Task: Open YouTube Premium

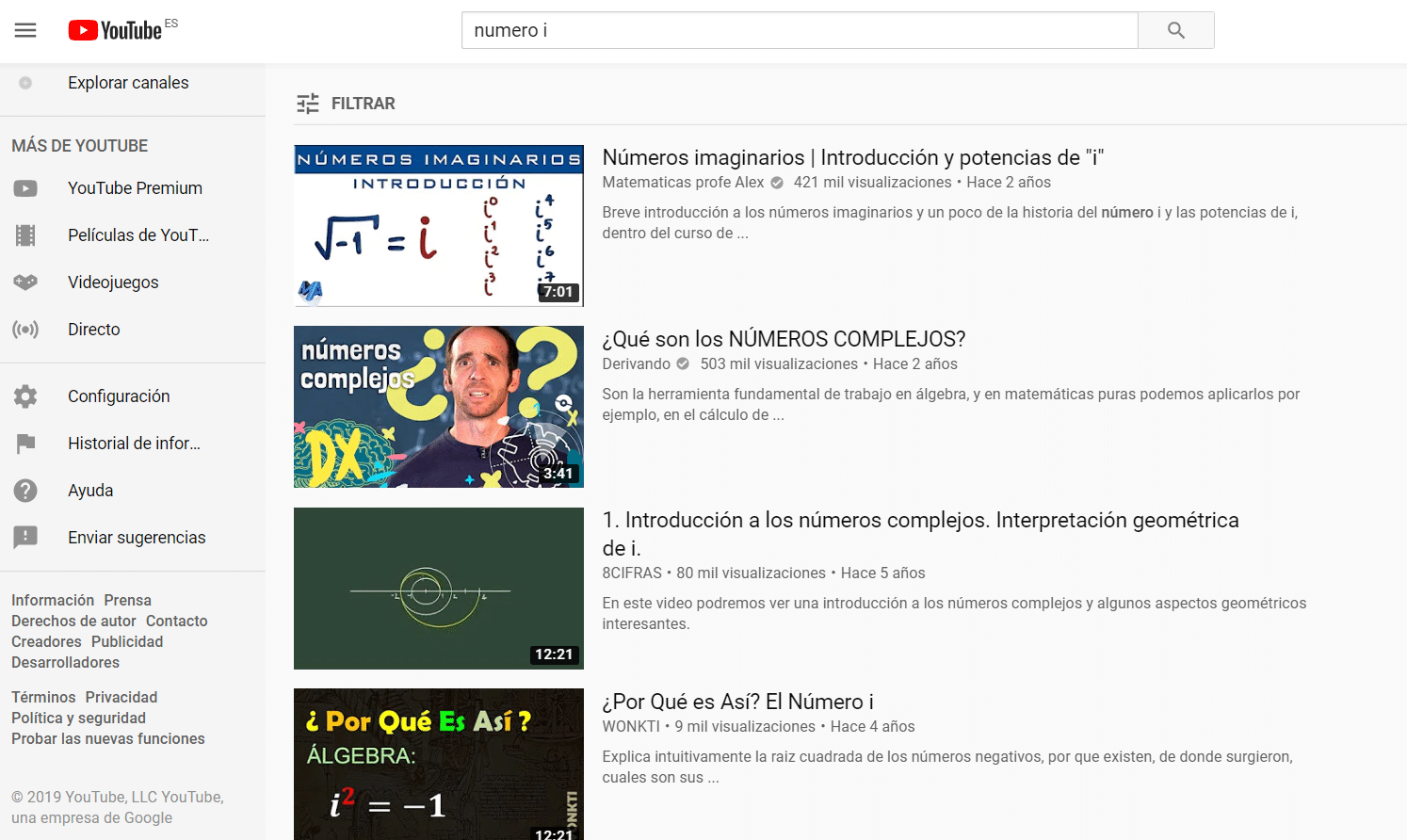Action: coord(135,188)
